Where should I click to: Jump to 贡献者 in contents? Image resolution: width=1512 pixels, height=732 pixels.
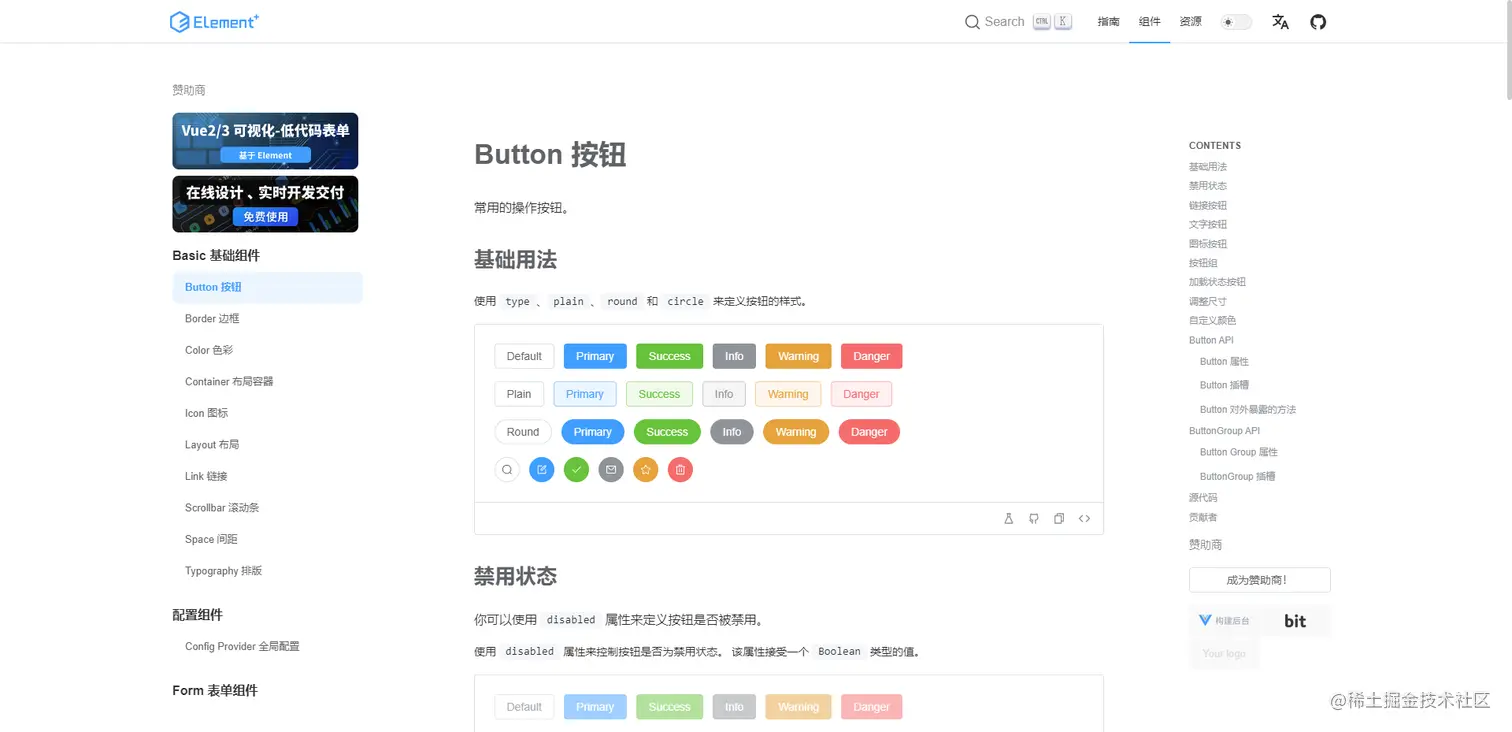pyautogui.click(x=1203, y=517)
